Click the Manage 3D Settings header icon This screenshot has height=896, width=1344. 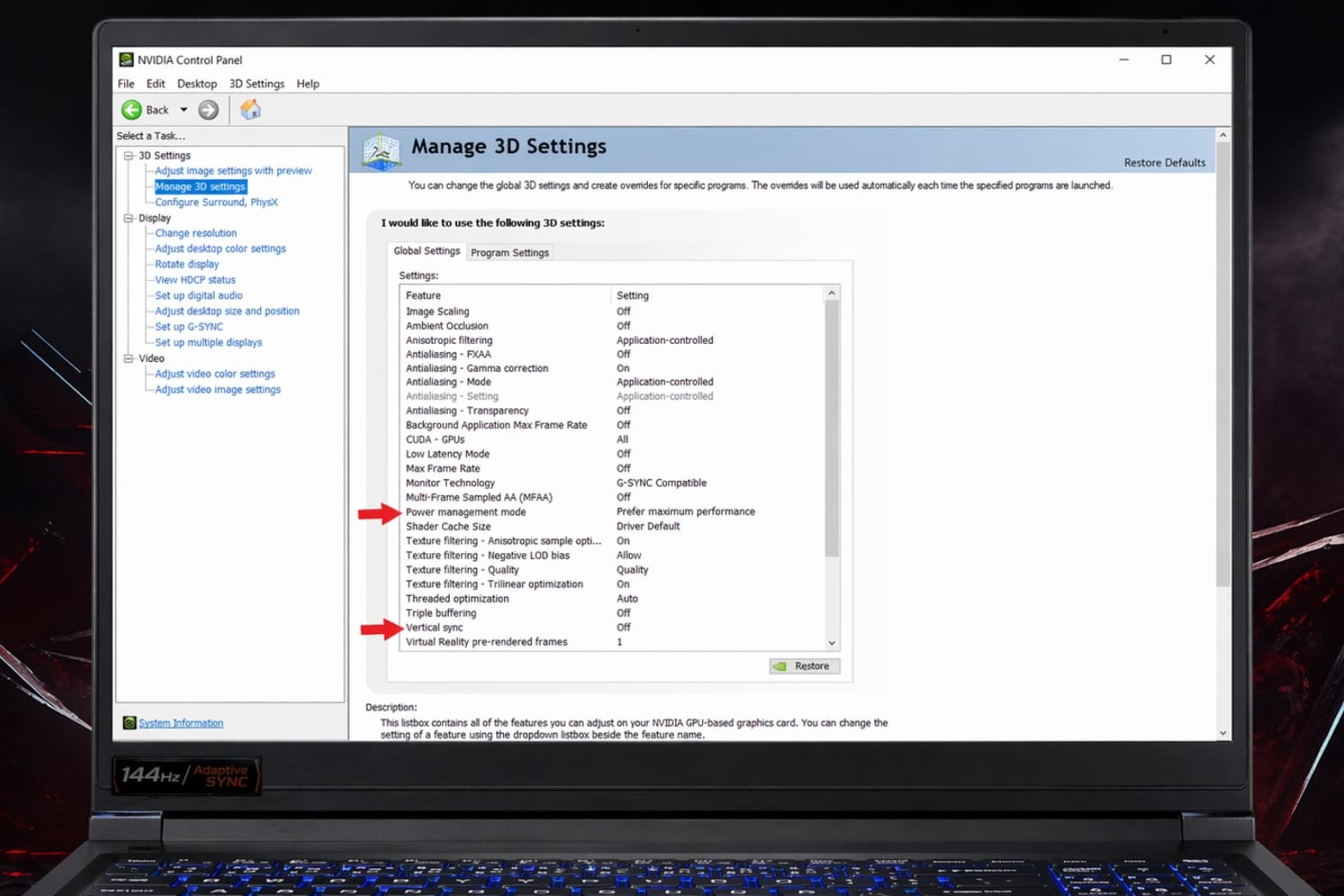tap(381, 151)
